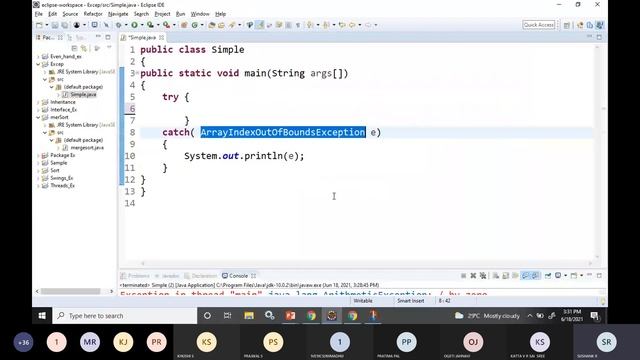Click the Debug bug toolbar icon
Viewport: 640px width, 360px height.
[x=118, y=25]
